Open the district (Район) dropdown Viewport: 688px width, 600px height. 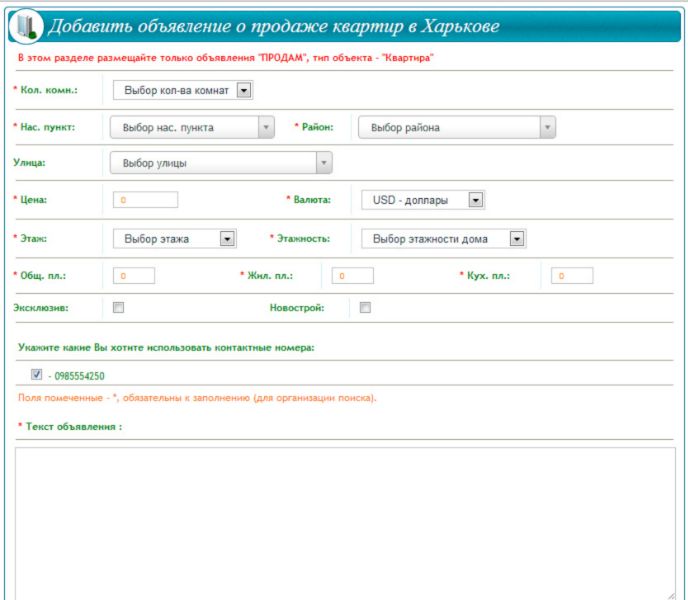(x=456, y=128)
